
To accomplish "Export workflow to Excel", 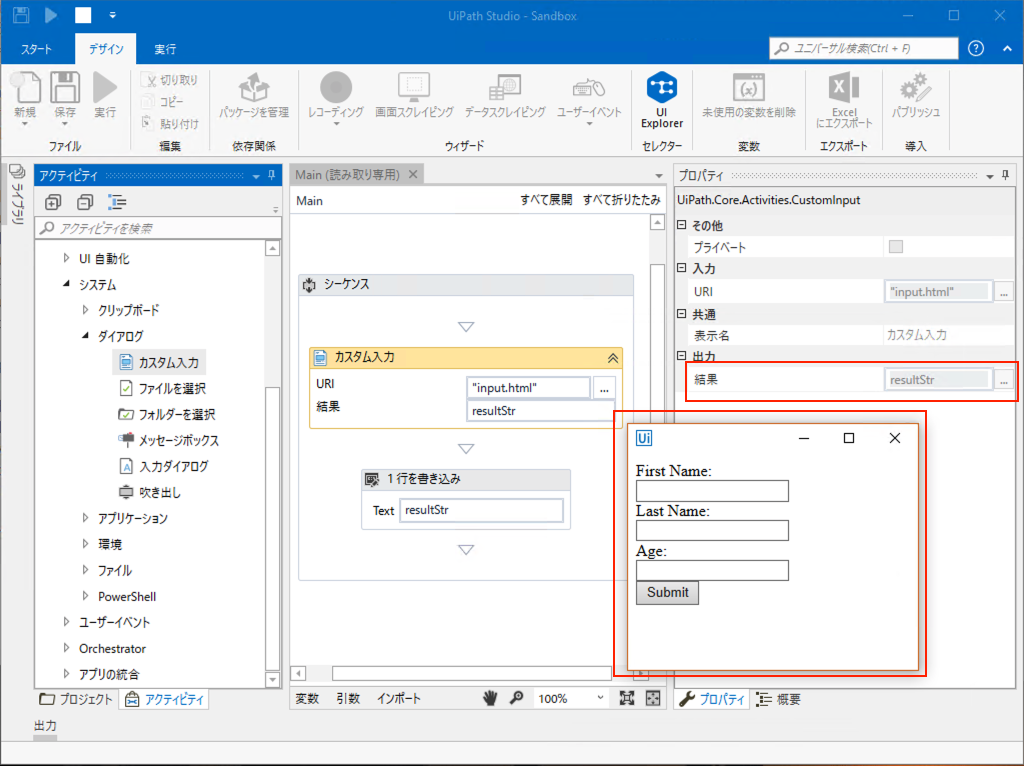I will 844,99.
